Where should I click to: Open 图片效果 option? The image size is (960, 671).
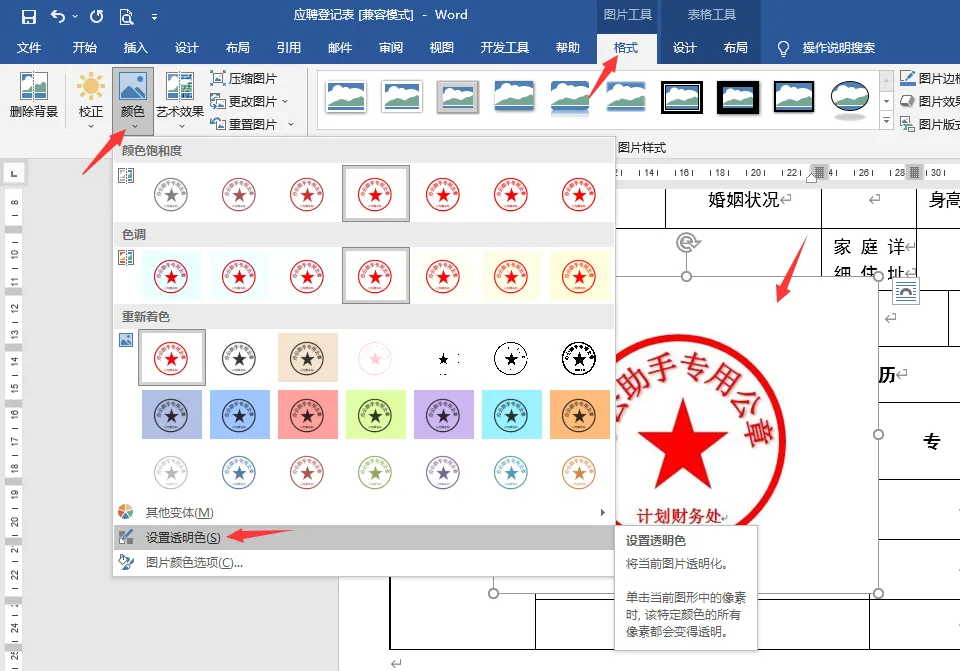point(929,101)
